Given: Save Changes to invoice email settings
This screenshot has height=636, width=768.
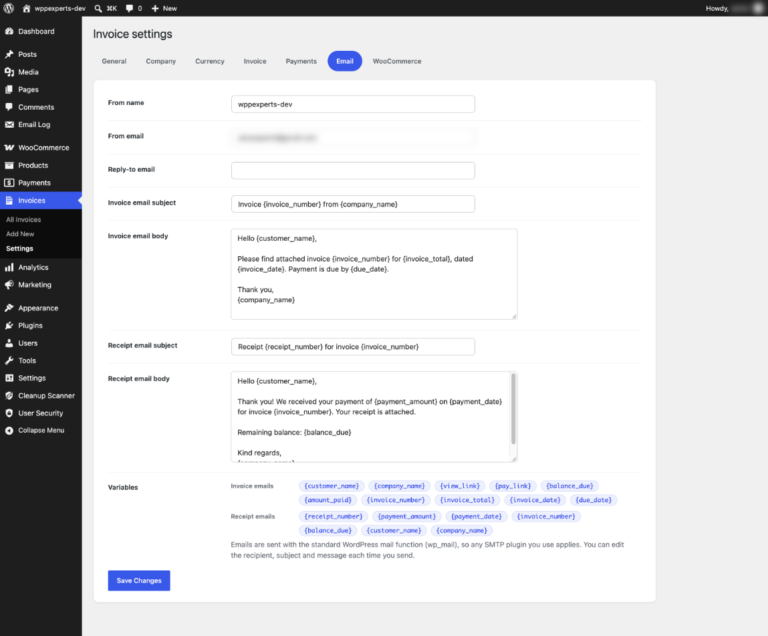Looking at the screenshot, I should (139, 581).
